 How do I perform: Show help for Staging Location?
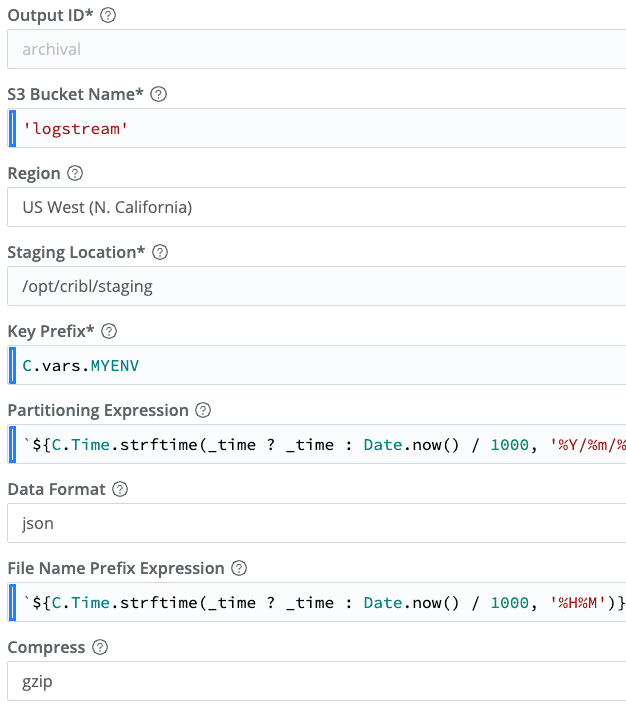[x=160, y=253]
